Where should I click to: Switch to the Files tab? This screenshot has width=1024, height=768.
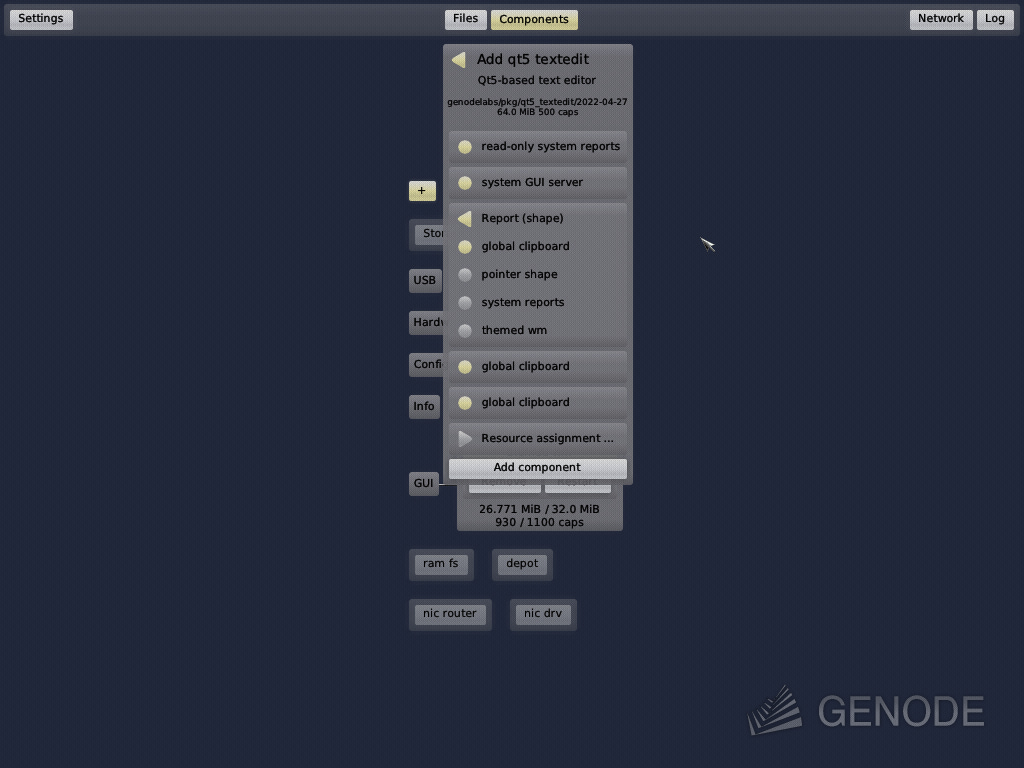click(x=465, y=18)
